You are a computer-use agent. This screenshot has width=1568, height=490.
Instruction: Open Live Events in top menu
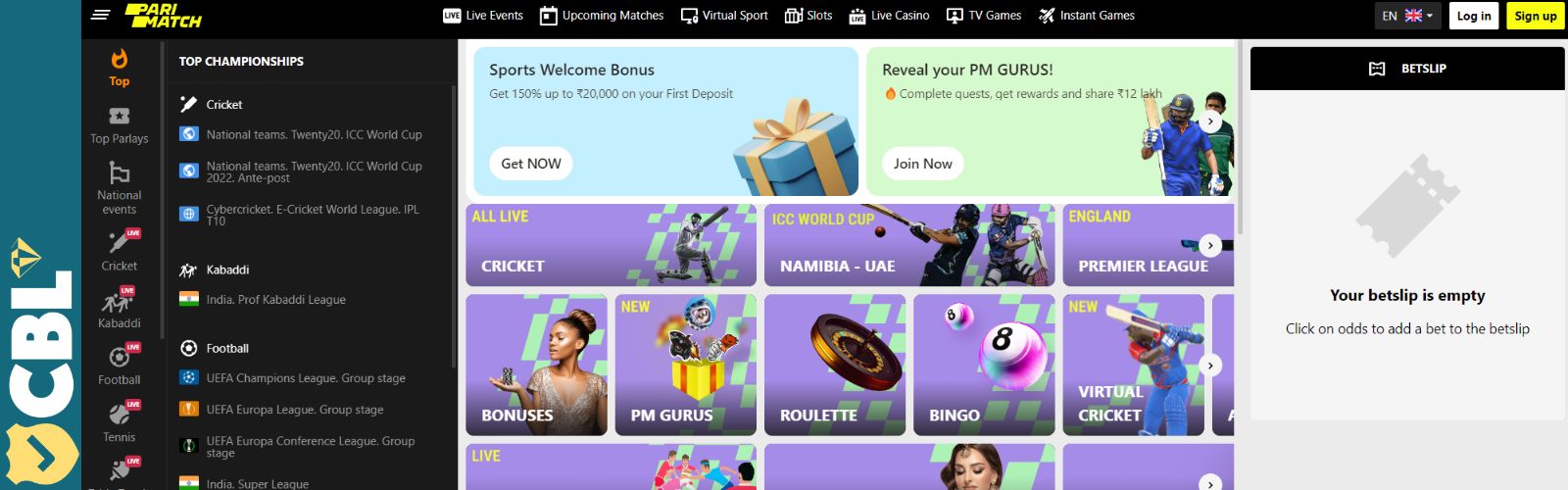click(483, 16)
